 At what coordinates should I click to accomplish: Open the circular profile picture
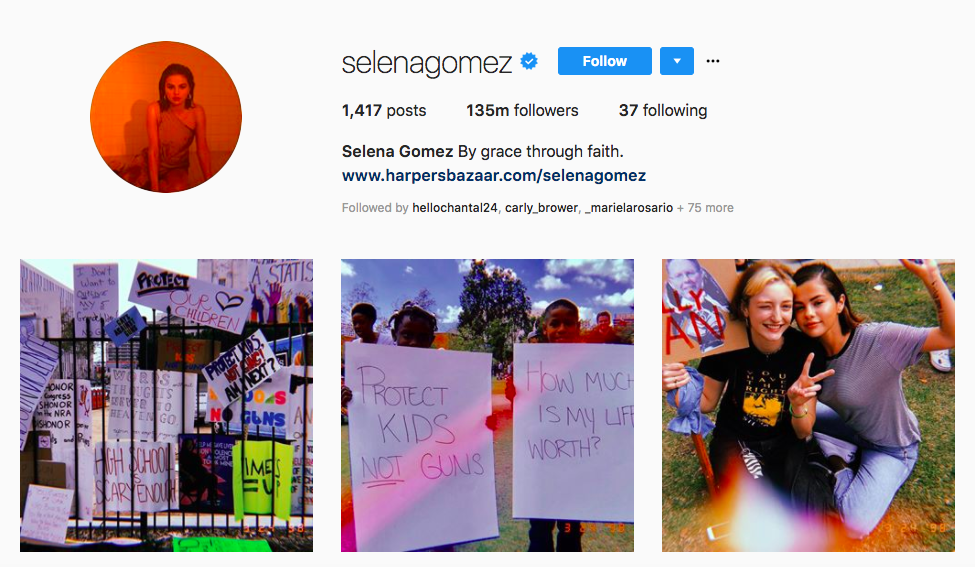[x=166, y=117]
